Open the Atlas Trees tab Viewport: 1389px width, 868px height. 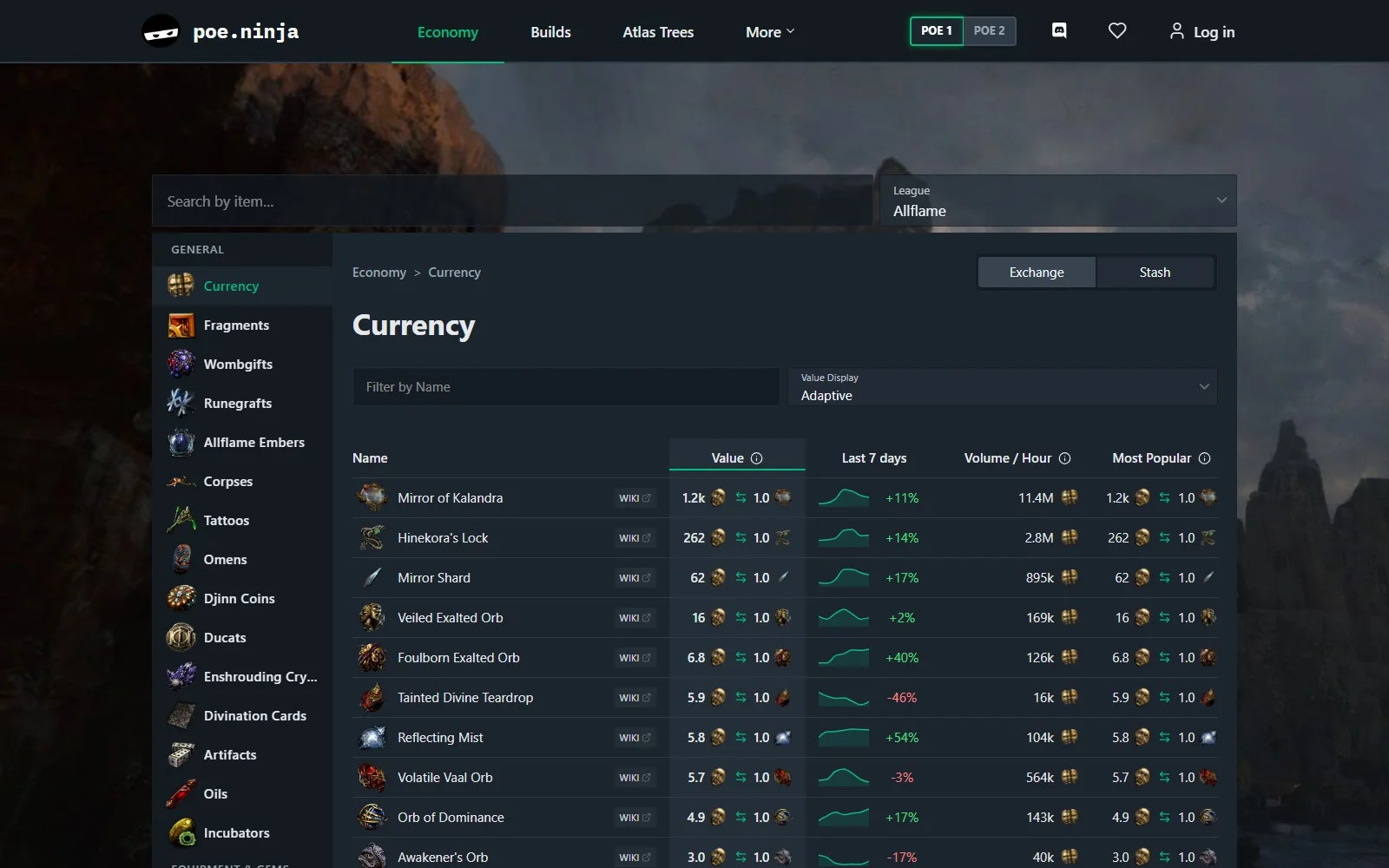(658, 32)
